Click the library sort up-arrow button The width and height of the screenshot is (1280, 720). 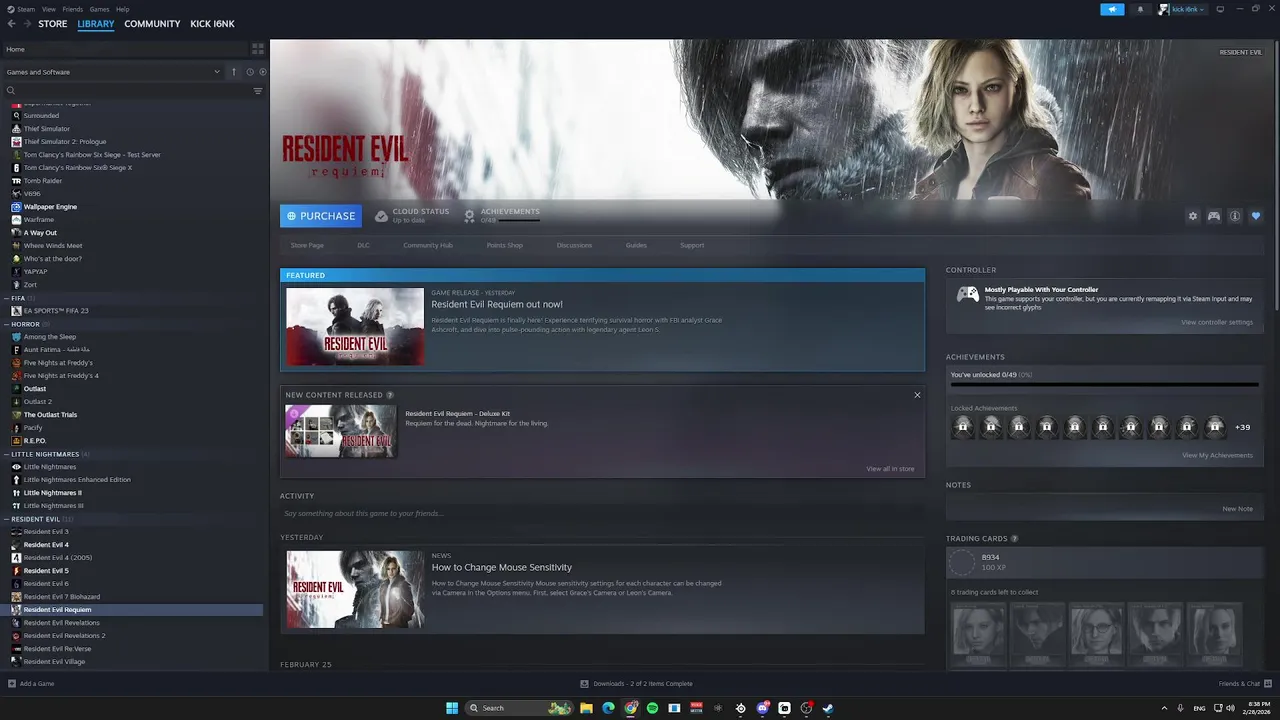click(234, 72)
